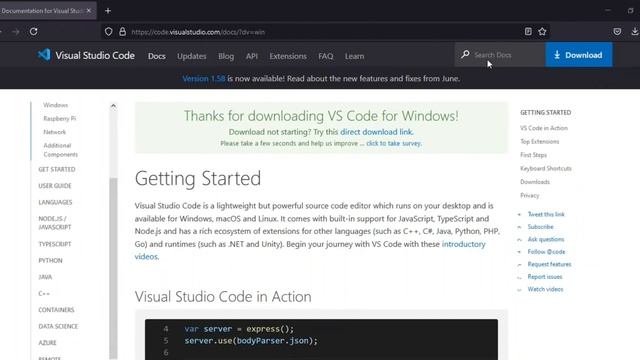Click the Visual Studio Code logo icon
This screenshot has height=360, width=640.
[x=44, y=55]
